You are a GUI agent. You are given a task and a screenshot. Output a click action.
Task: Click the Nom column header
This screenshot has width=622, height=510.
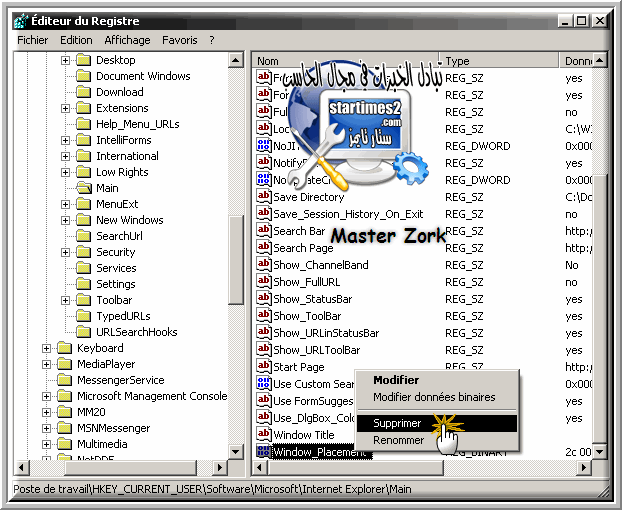pyautogui.click(x=346, y=61)
